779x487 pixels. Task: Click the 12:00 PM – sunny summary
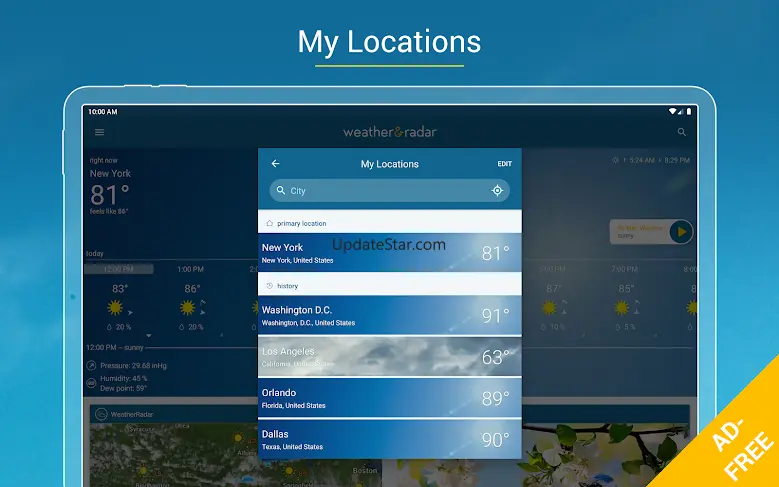pyautogui.click(x=115, y=347)
